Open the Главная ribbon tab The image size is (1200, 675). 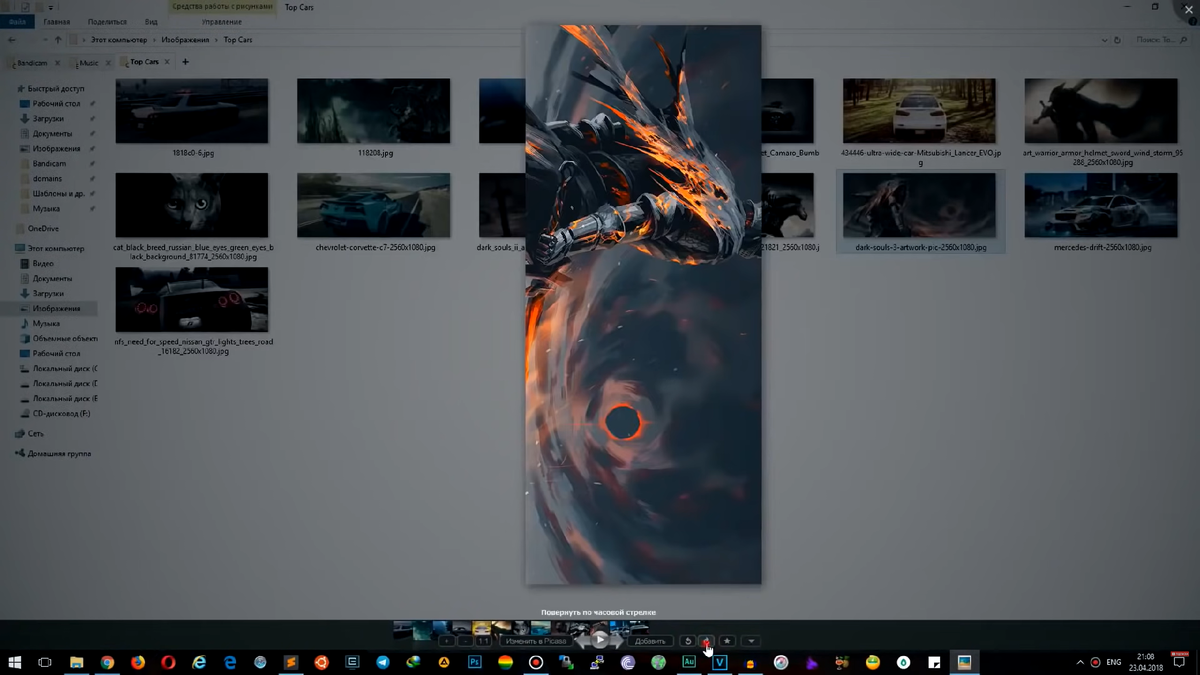pyautogui.click(x=57, y=22)
